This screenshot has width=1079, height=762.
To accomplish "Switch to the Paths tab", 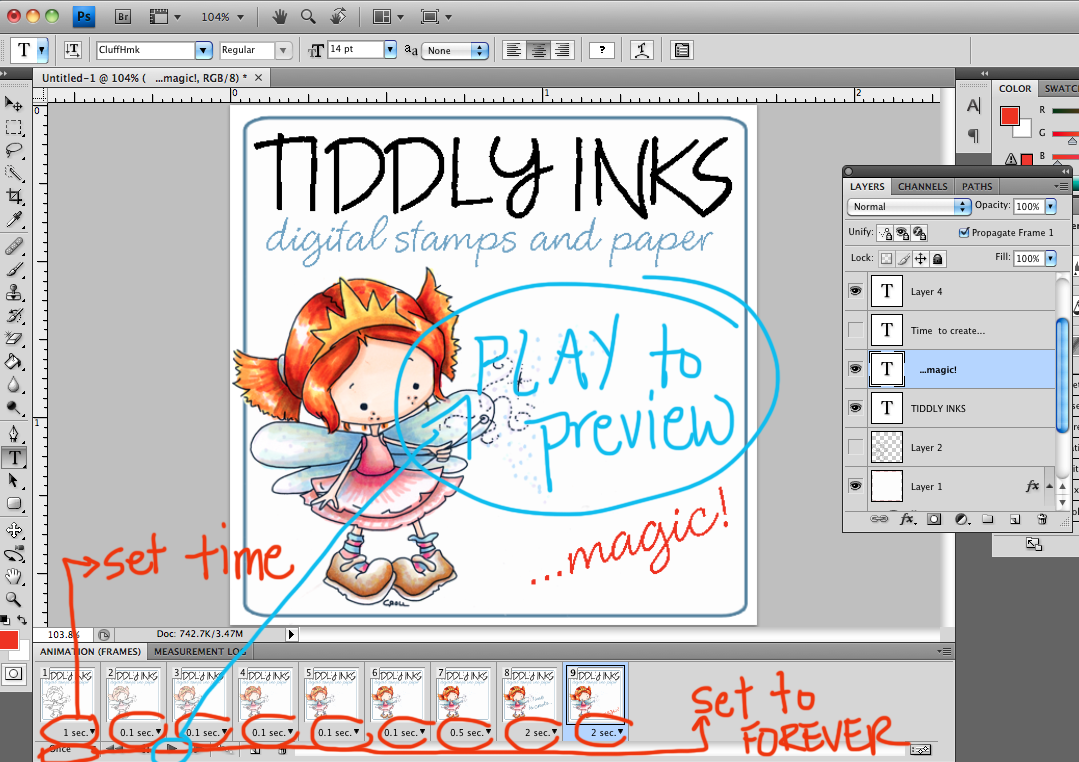I will [977, 187].
